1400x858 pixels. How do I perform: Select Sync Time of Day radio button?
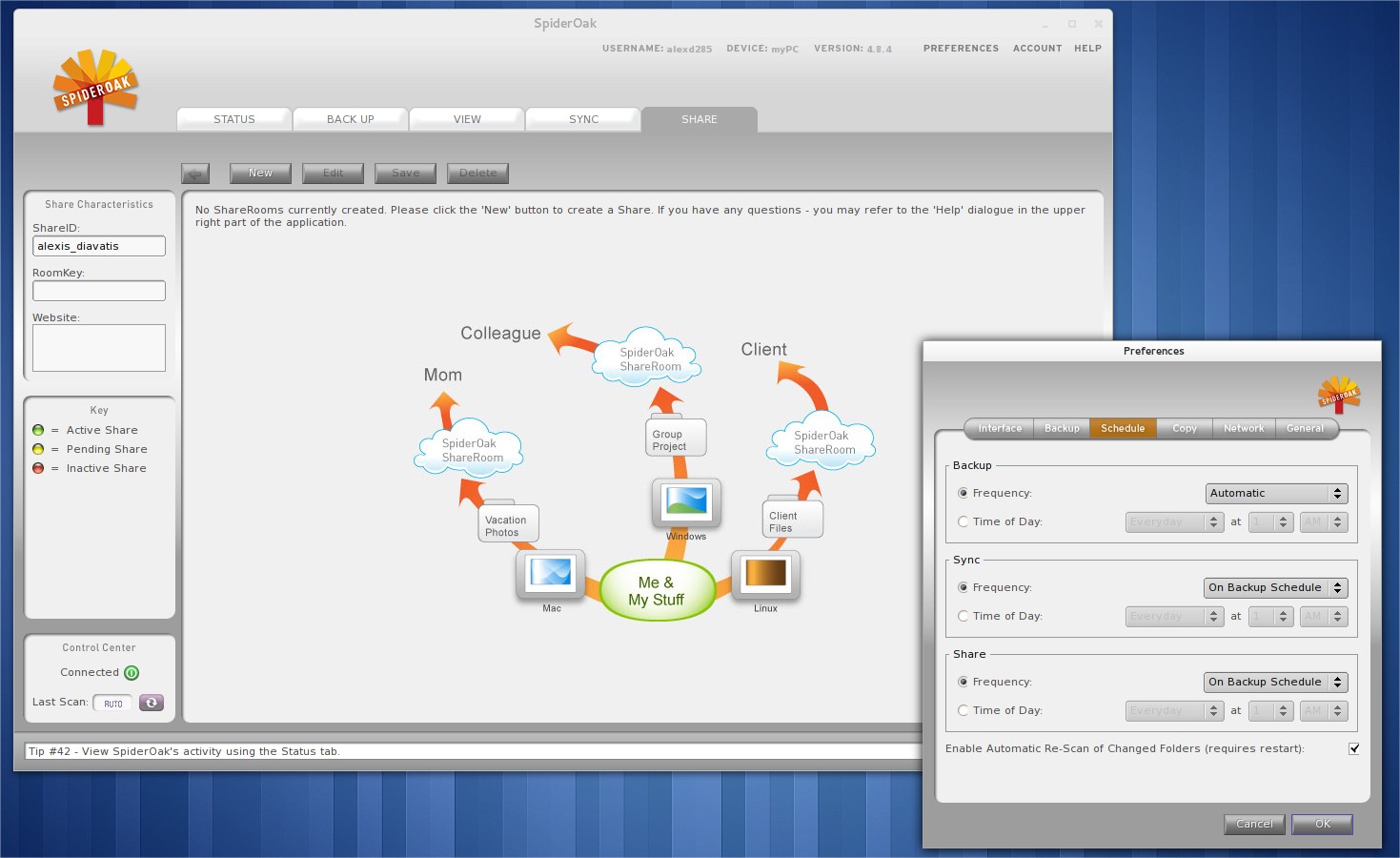(x=963, y=616)
